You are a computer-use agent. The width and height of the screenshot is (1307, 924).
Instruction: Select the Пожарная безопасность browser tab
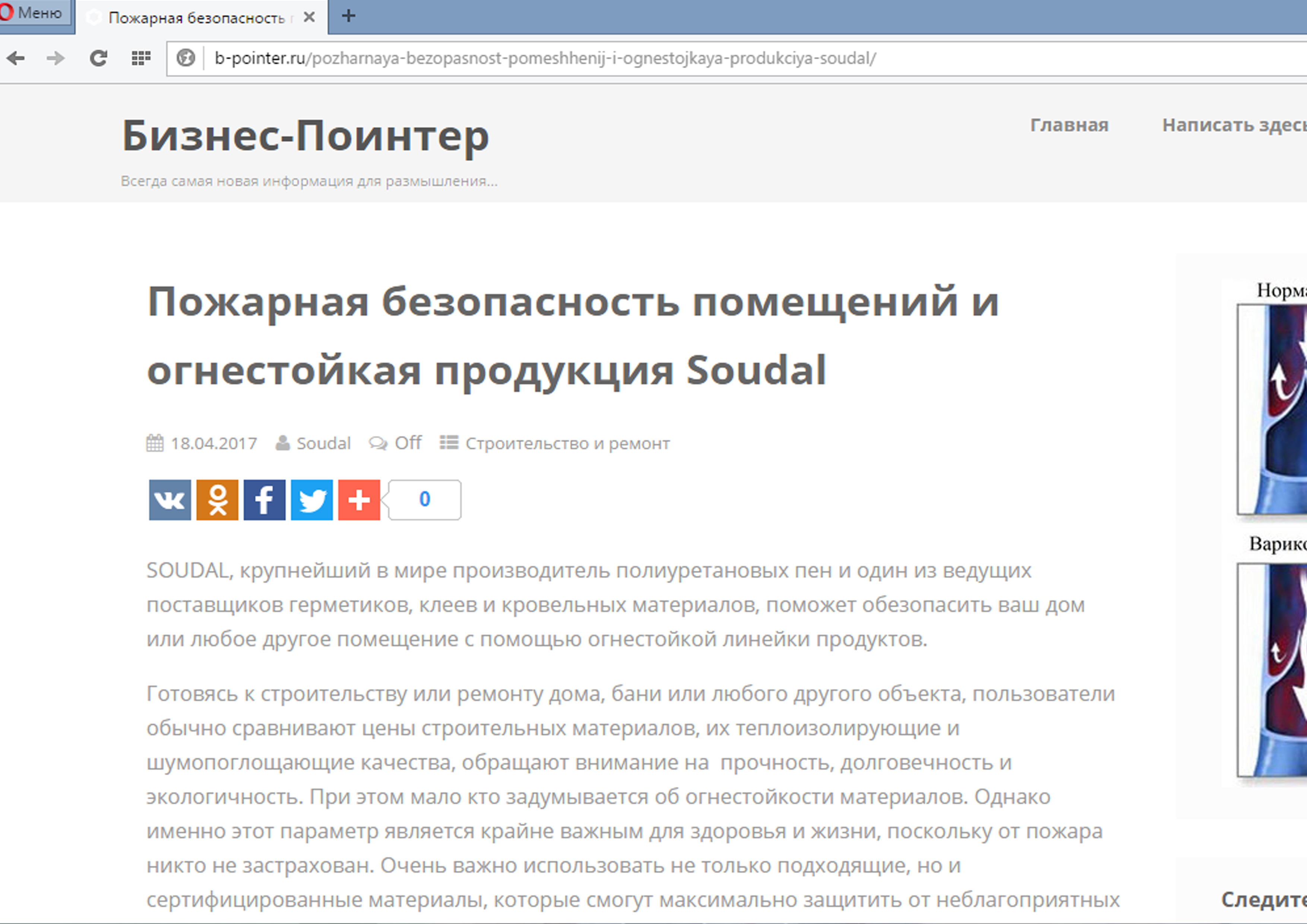(x=202, y=17)
